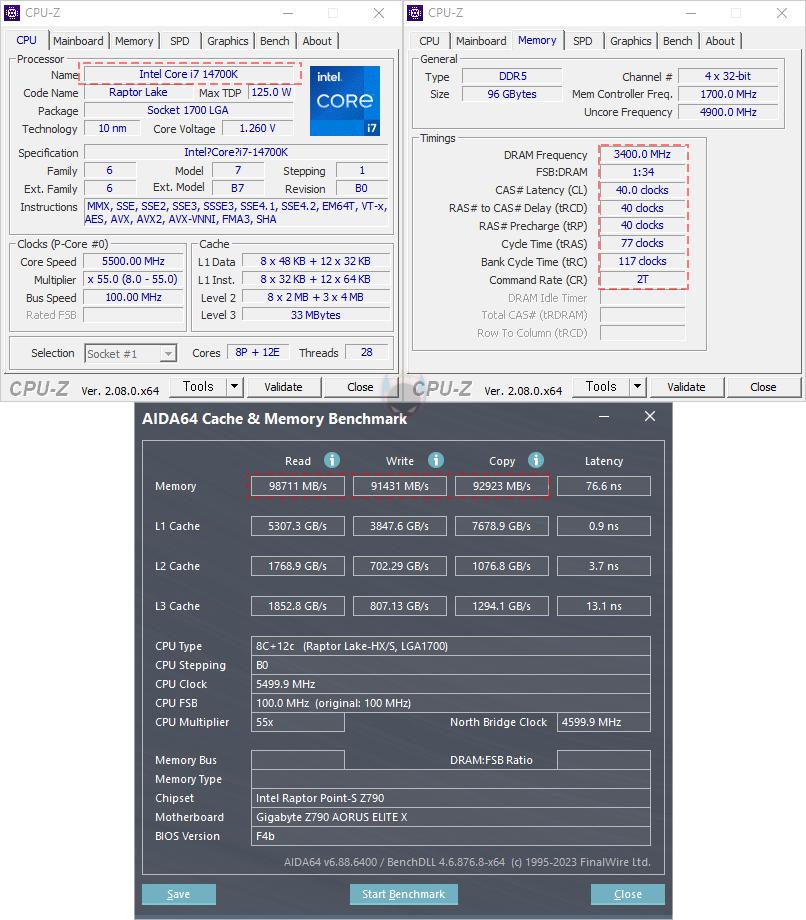The width and height of the screenshot is (806, 920).
Task: Click the Level 3 cache value 33 MBytes
Action: click(316, 315)
